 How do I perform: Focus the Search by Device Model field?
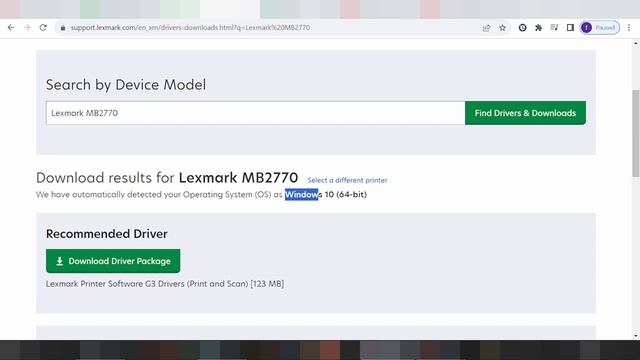255,113
